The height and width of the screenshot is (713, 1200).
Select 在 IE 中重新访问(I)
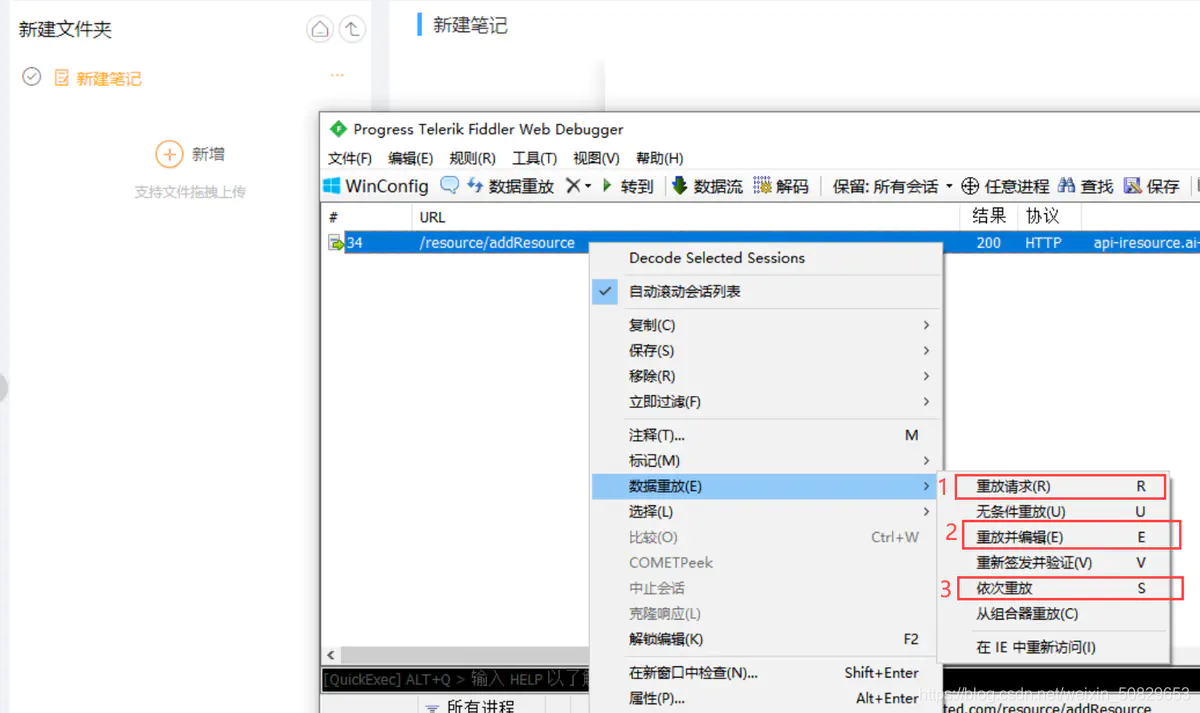point(1054,647)
